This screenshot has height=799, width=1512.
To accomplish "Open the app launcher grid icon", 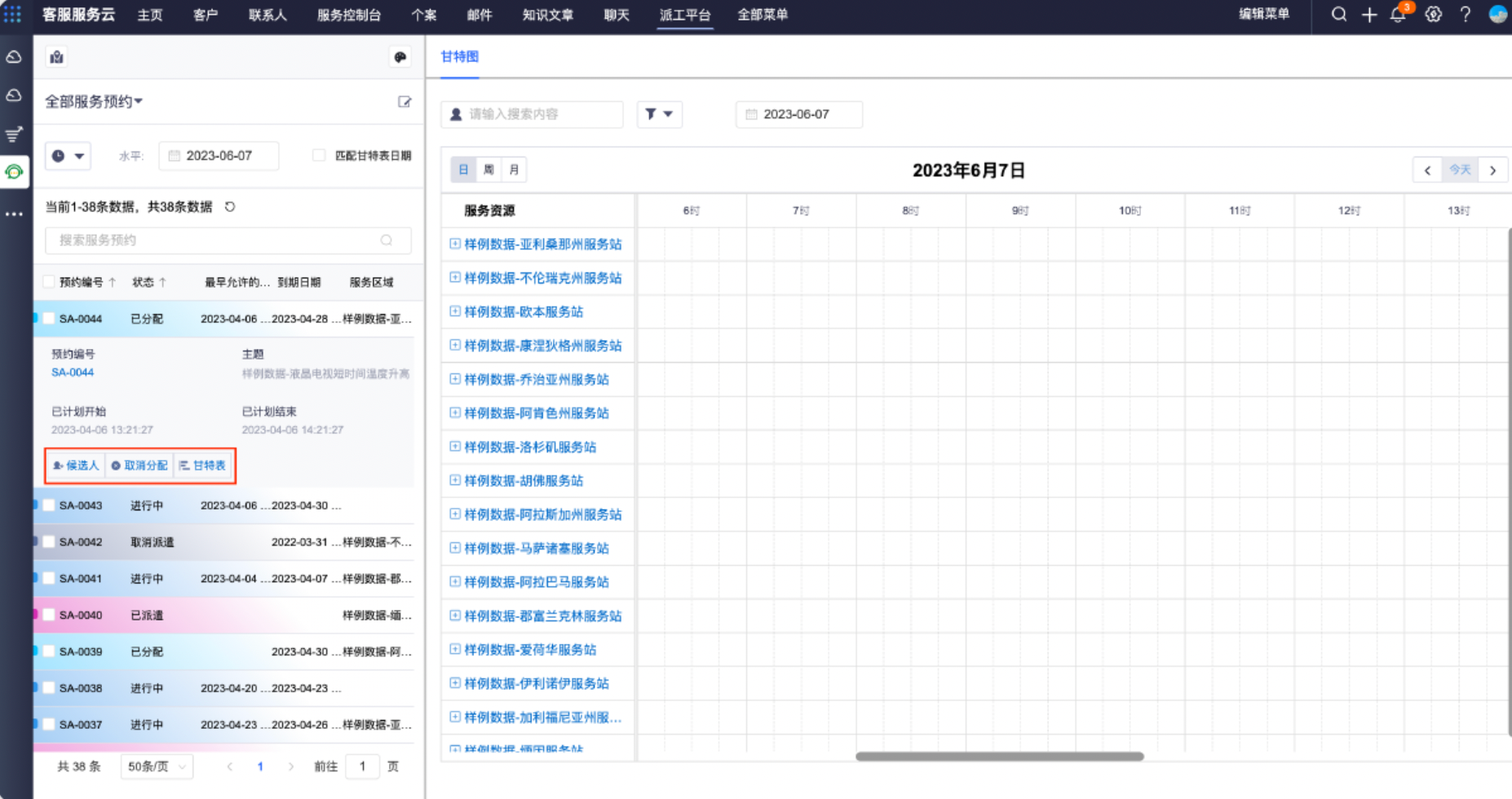I will pos(13,14).
